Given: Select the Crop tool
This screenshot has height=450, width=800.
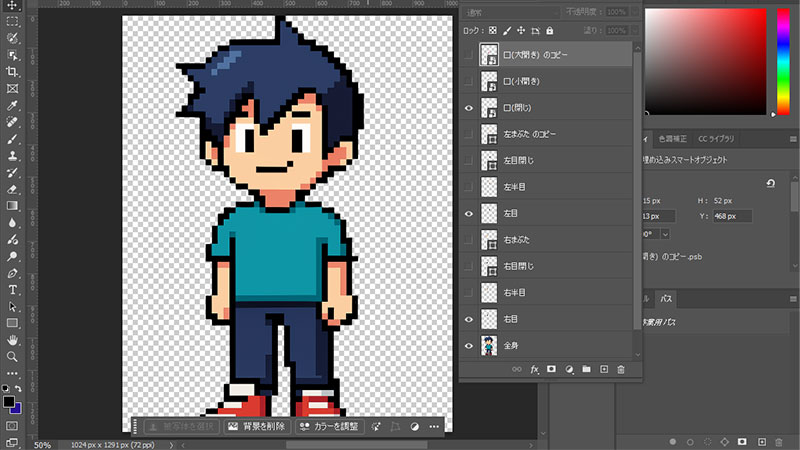Looking at the screenshot, I should coord(12,71).
